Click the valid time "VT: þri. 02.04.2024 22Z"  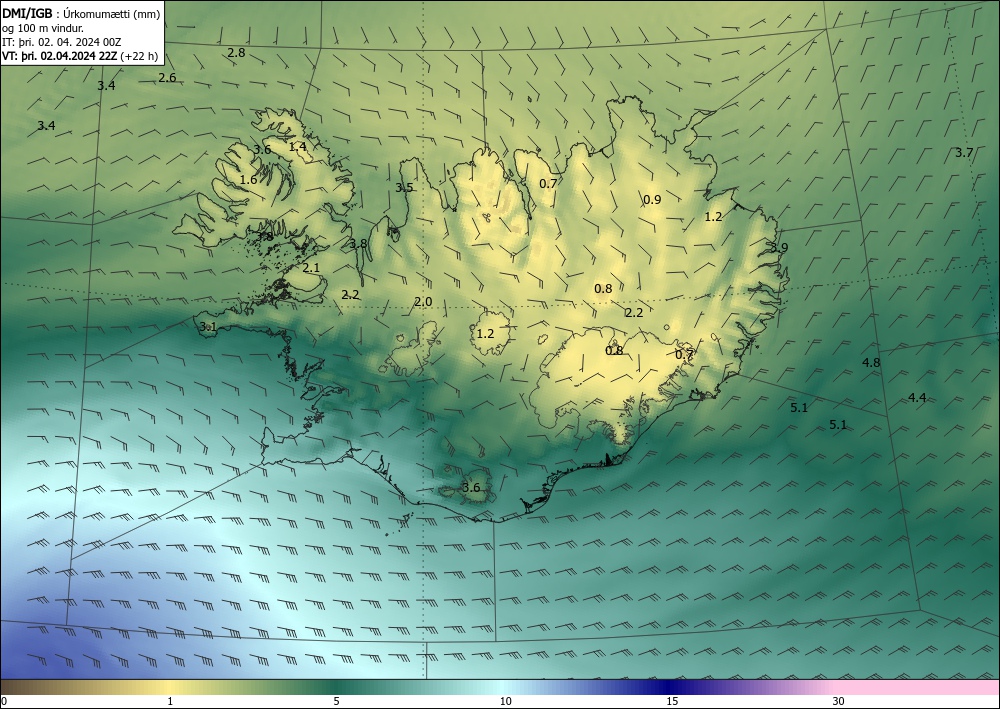[59, 56]
